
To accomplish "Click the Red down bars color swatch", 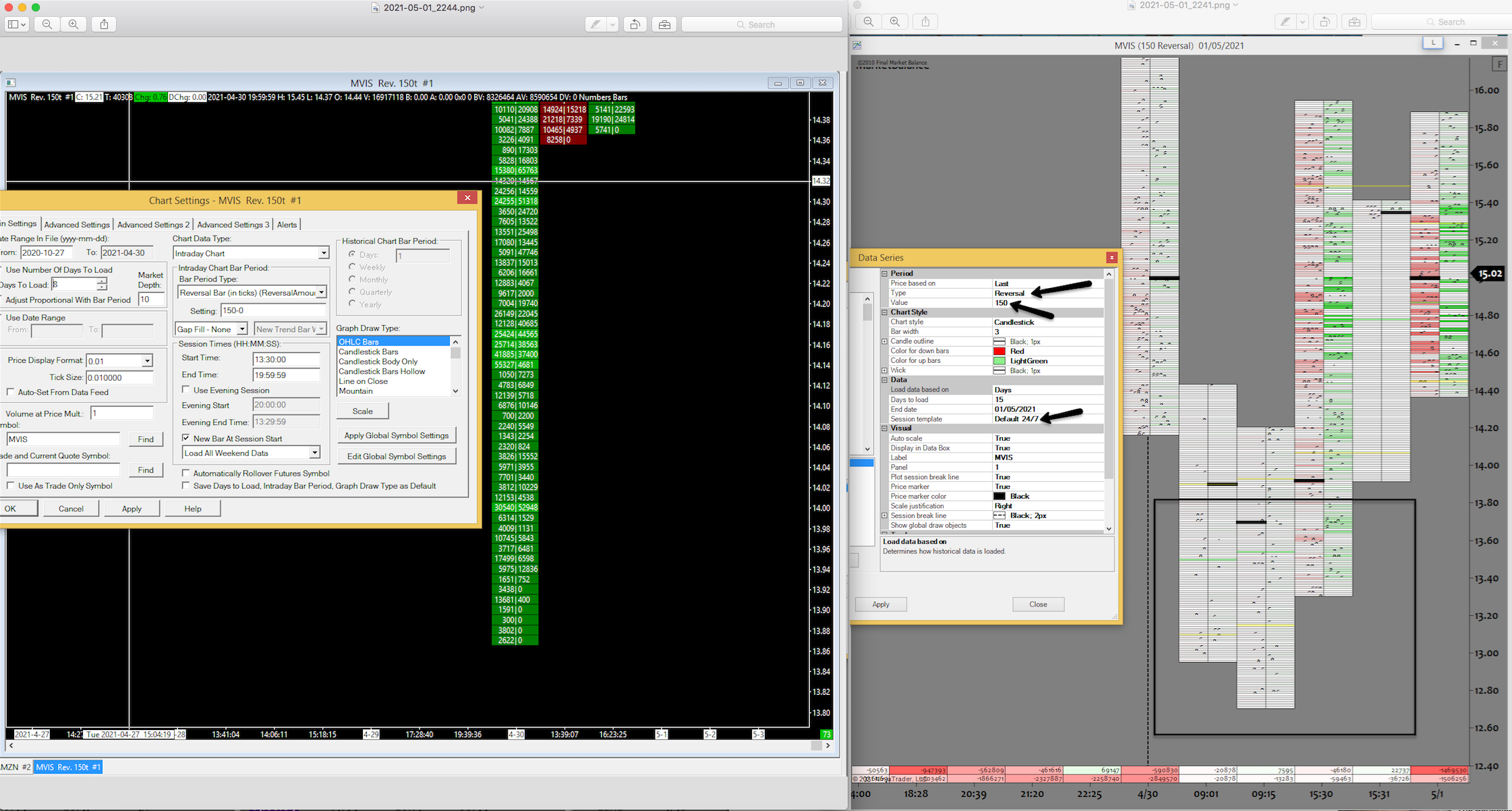I will click(x=999, y=351).
